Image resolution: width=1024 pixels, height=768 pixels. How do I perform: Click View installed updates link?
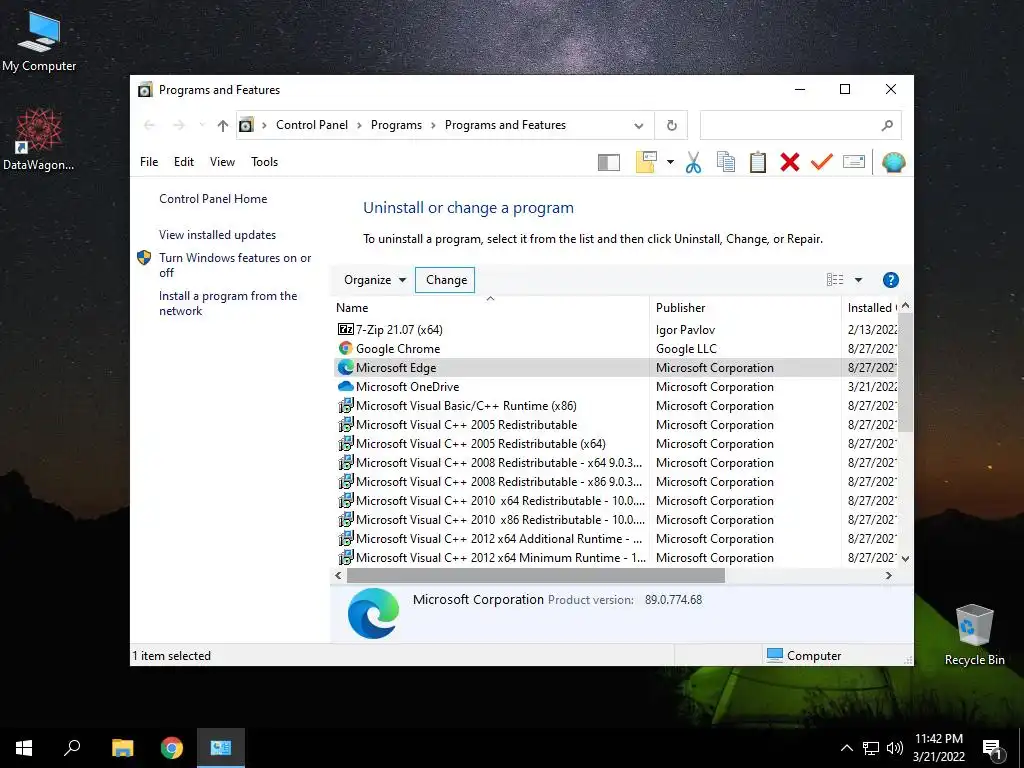coord(217,235)
